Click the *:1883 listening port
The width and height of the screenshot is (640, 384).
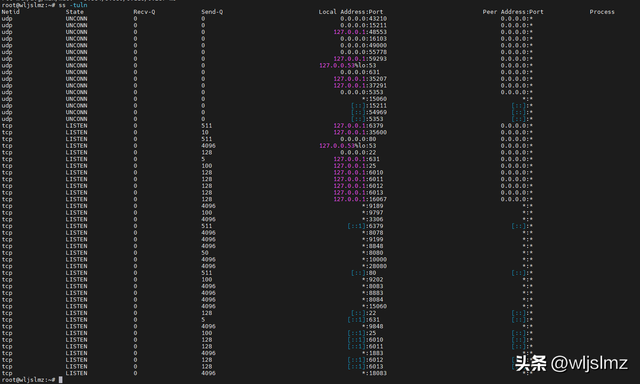pos(373,353)
